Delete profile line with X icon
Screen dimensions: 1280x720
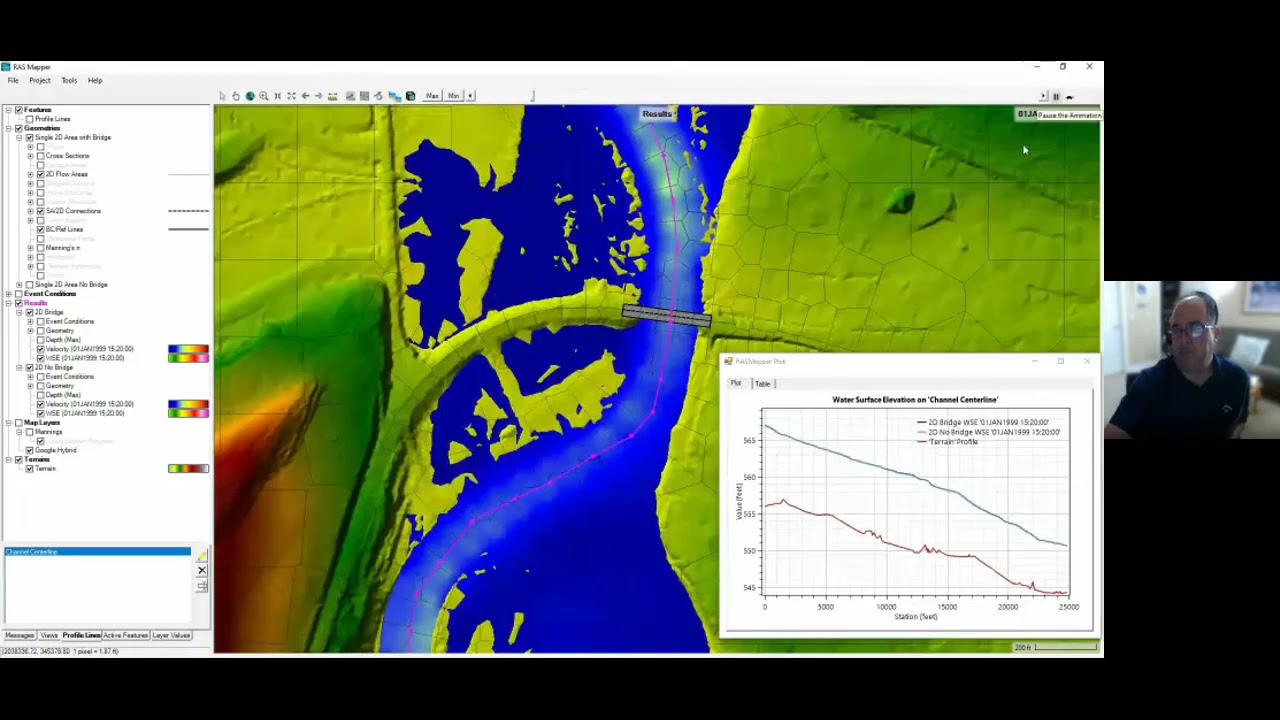click(x=202, y=570)
